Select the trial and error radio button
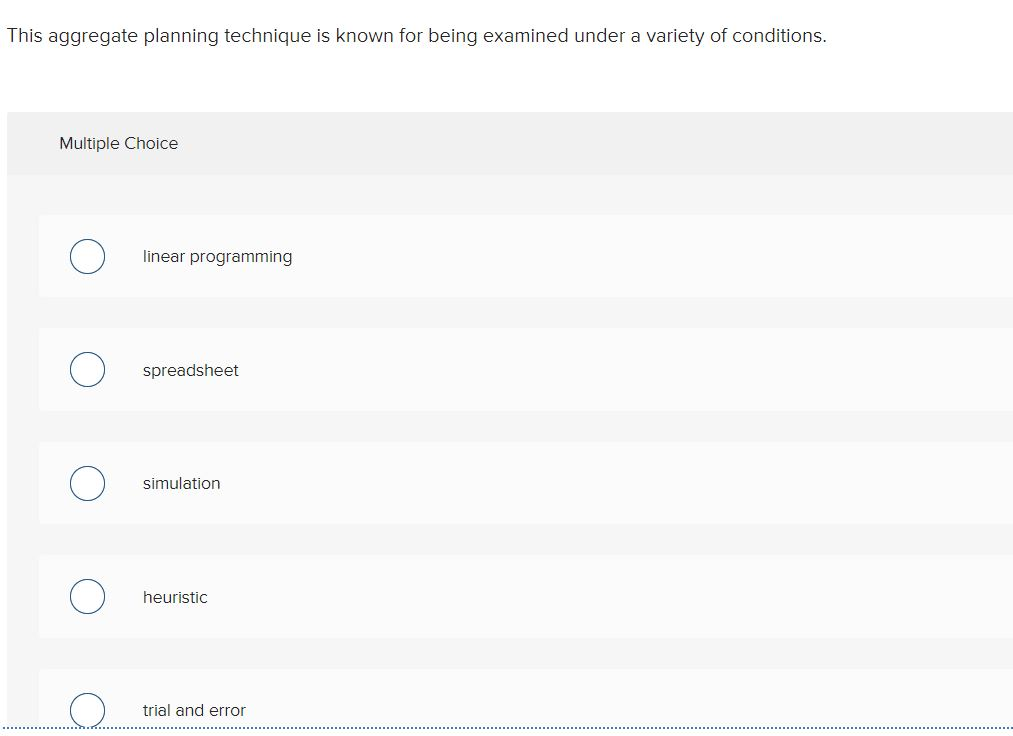Viewport: 1013px width, 736px height. pyautogui.click(x=87, y=710)
